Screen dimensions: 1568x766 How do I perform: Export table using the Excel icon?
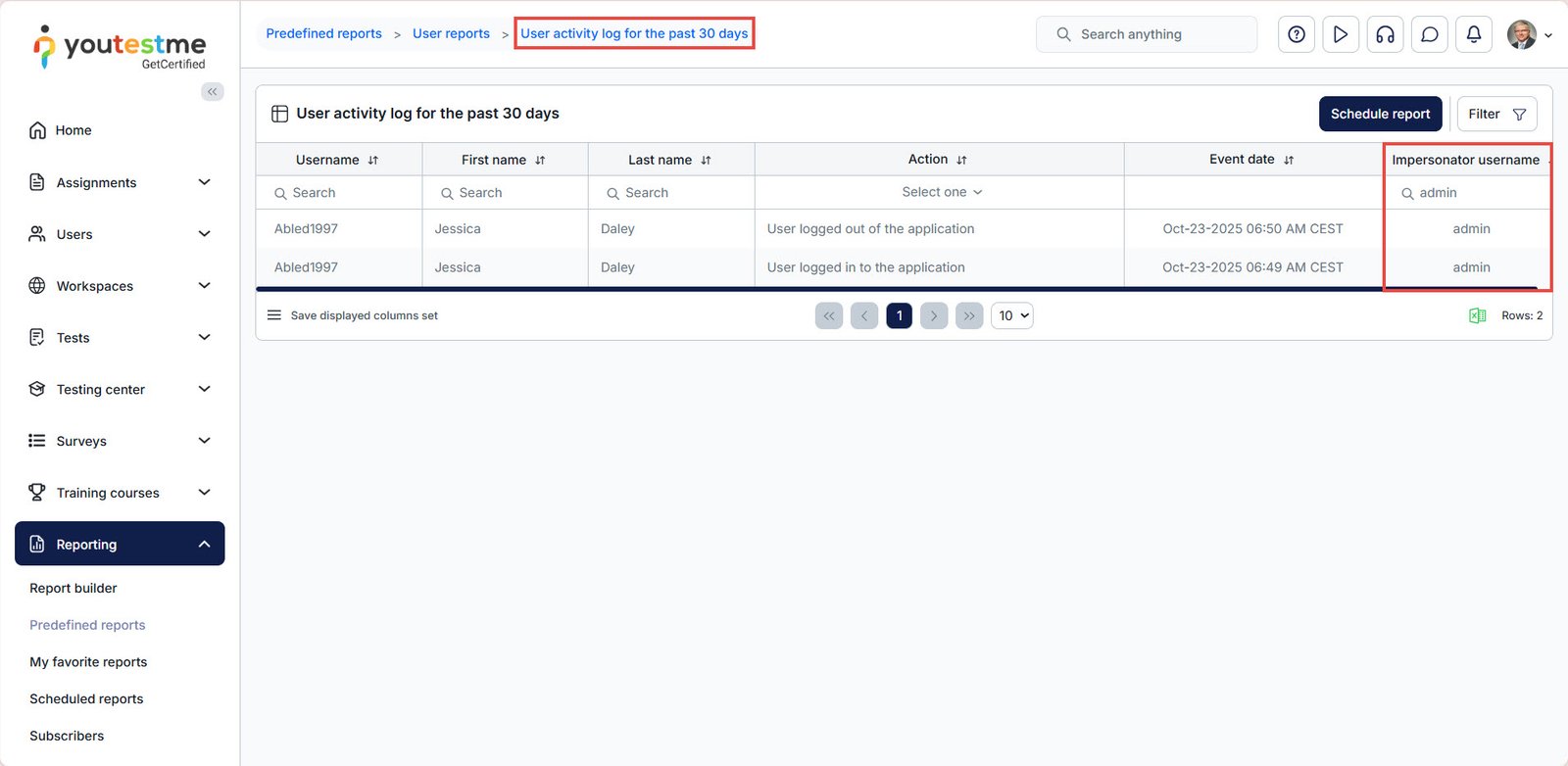pyautogui.click(x=1477, y=315)
